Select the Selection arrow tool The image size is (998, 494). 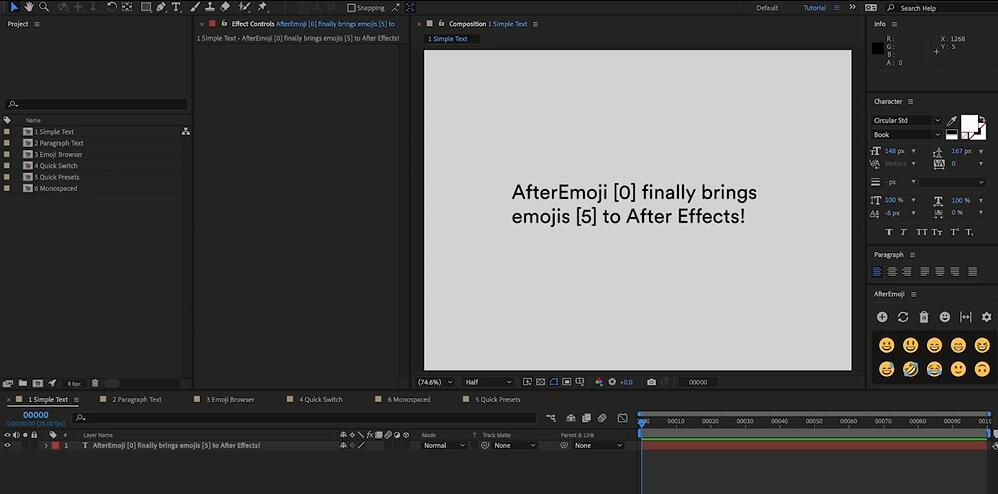[14, 7]
